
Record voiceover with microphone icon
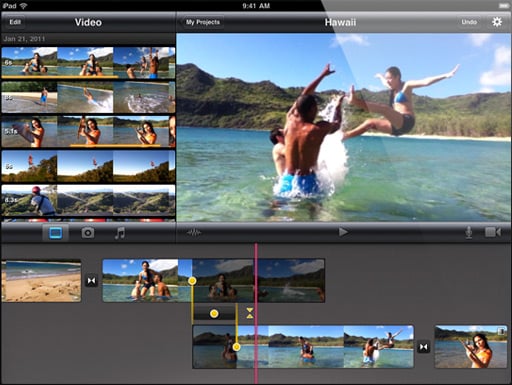(x=469, y=232)
